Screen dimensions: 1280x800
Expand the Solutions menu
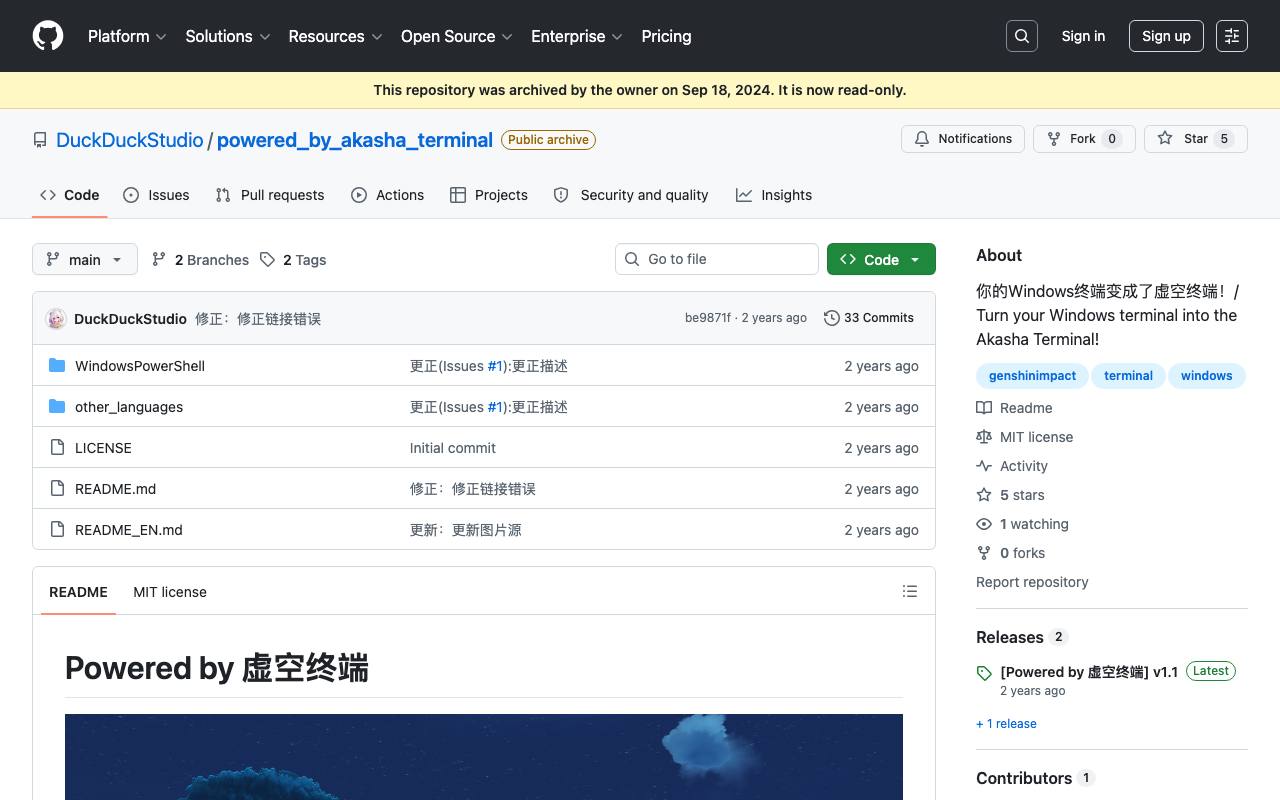228,36
